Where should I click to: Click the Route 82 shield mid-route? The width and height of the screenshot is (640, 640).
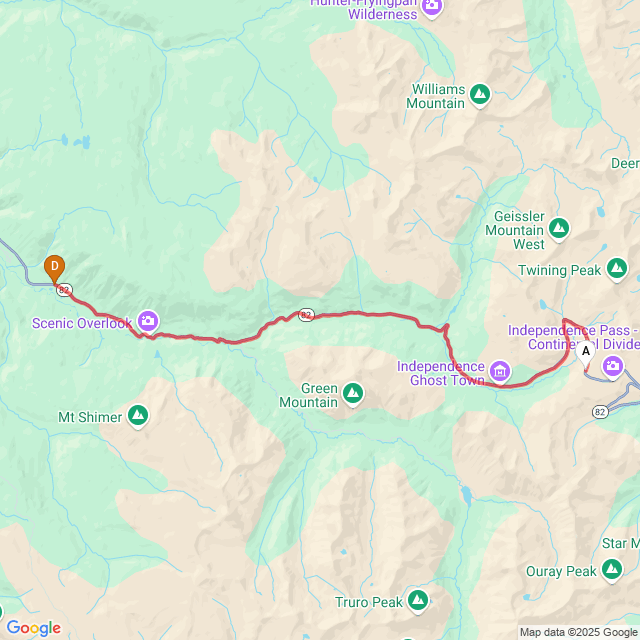(x=306, y=315)
